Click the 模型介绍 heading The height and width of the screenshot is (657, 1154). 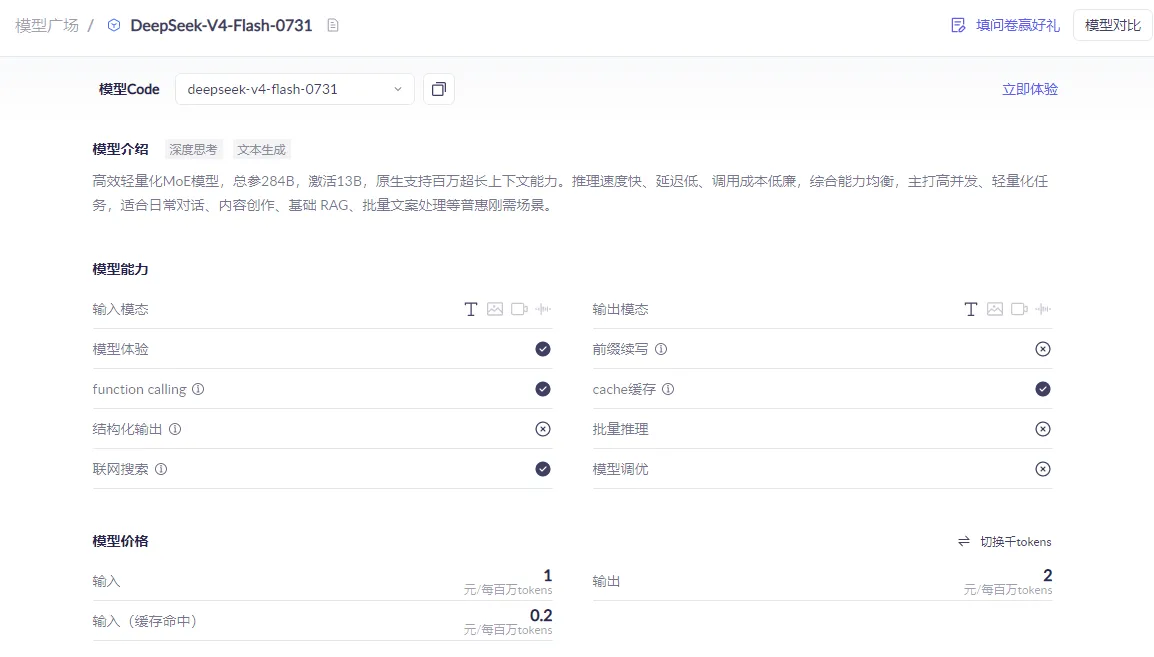121,149
